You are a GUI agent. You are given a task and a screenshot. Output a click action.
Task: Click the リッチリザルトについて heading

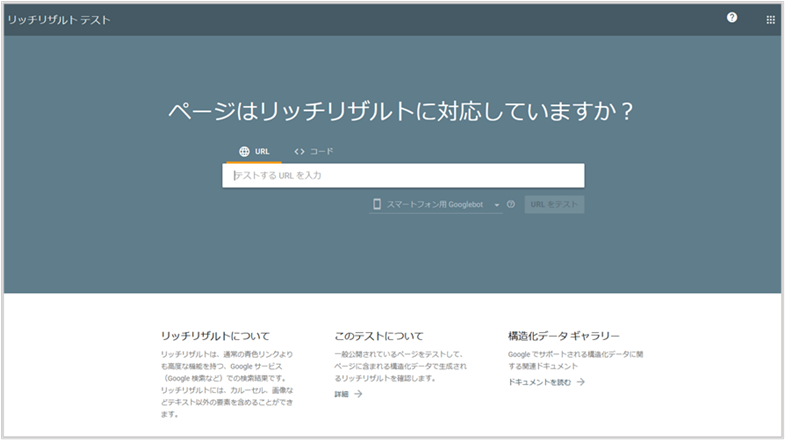[215, 336]
